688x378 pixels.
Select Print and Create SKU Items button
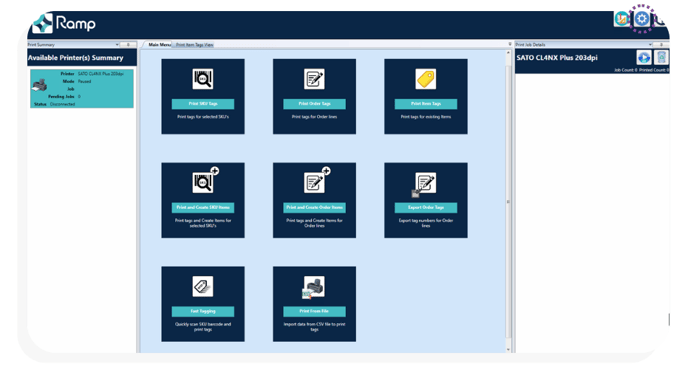[x=203, y=207]
